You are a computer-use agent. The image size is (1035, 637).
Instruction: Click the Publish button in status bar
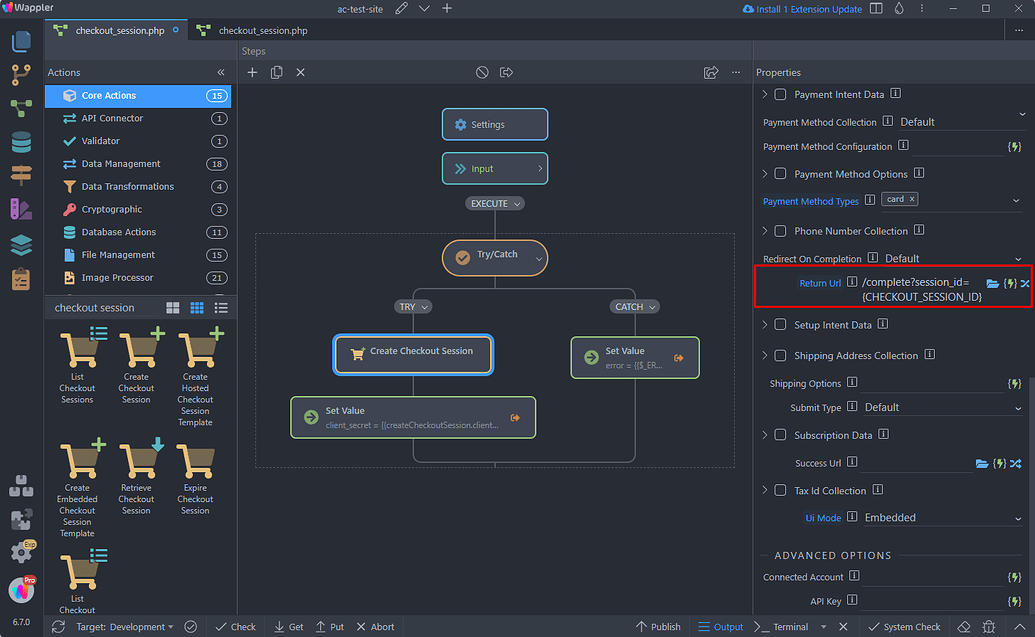pos(658,627)
